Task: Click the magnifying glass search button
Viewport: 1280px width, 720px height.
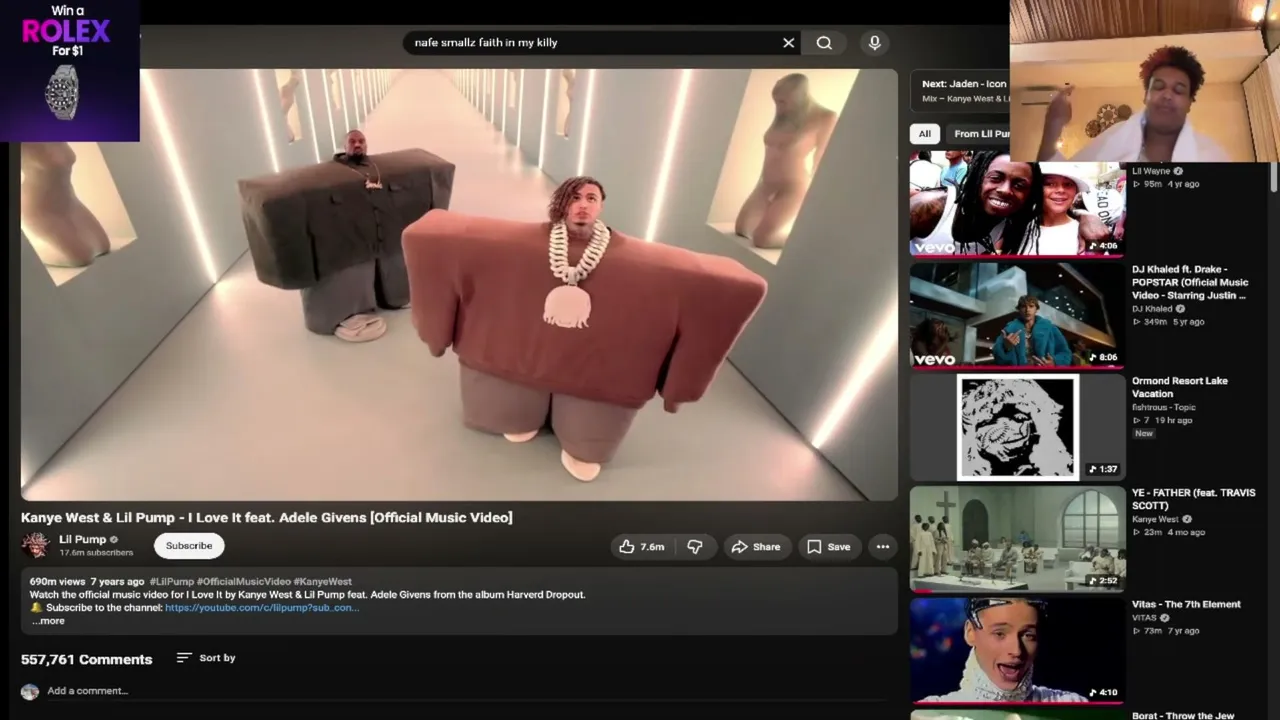Action: click(824, 43)
